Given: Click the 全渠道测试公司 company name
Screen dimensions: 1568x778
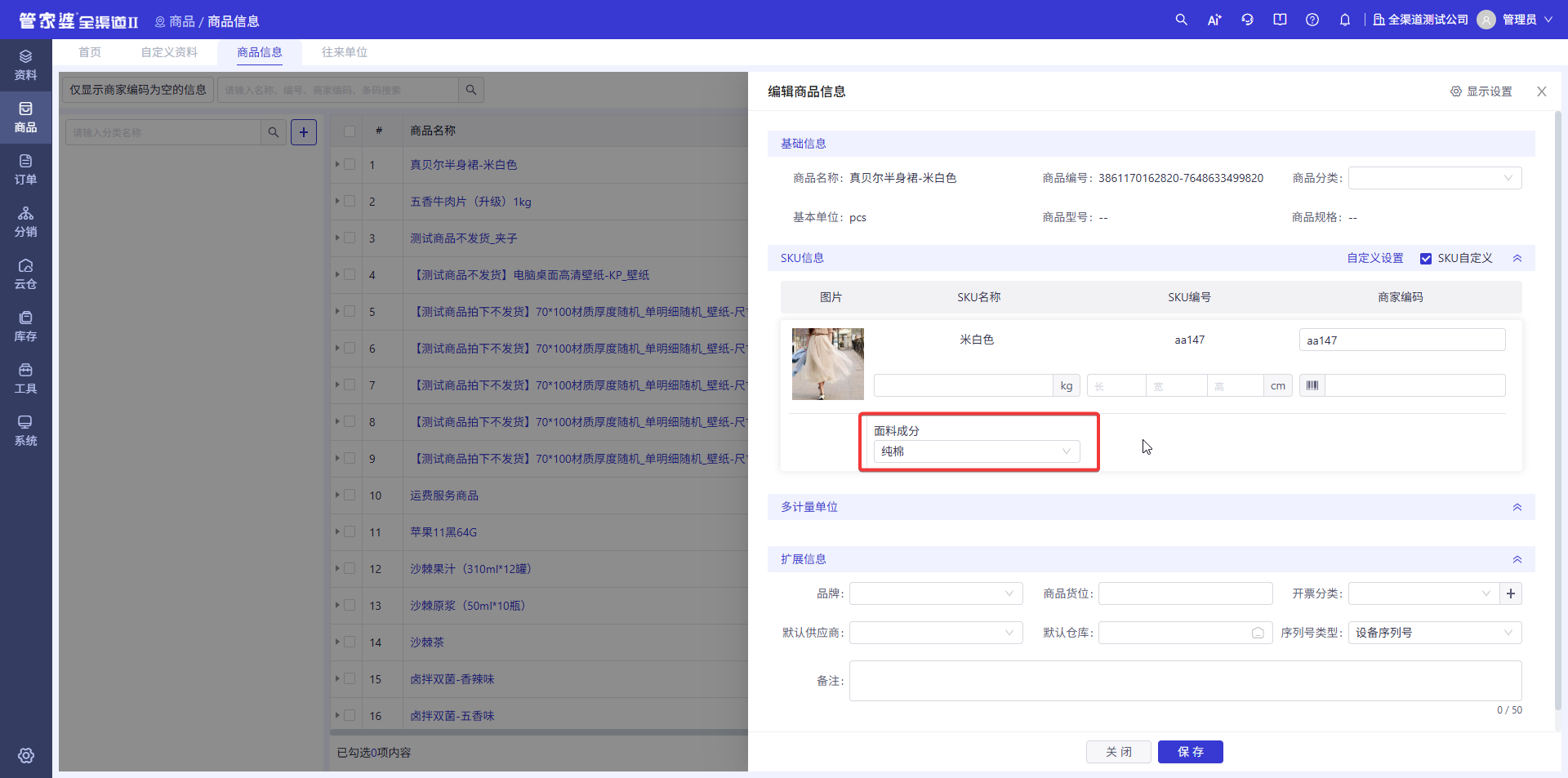Looking at the screenshot, I should 1421,20.
